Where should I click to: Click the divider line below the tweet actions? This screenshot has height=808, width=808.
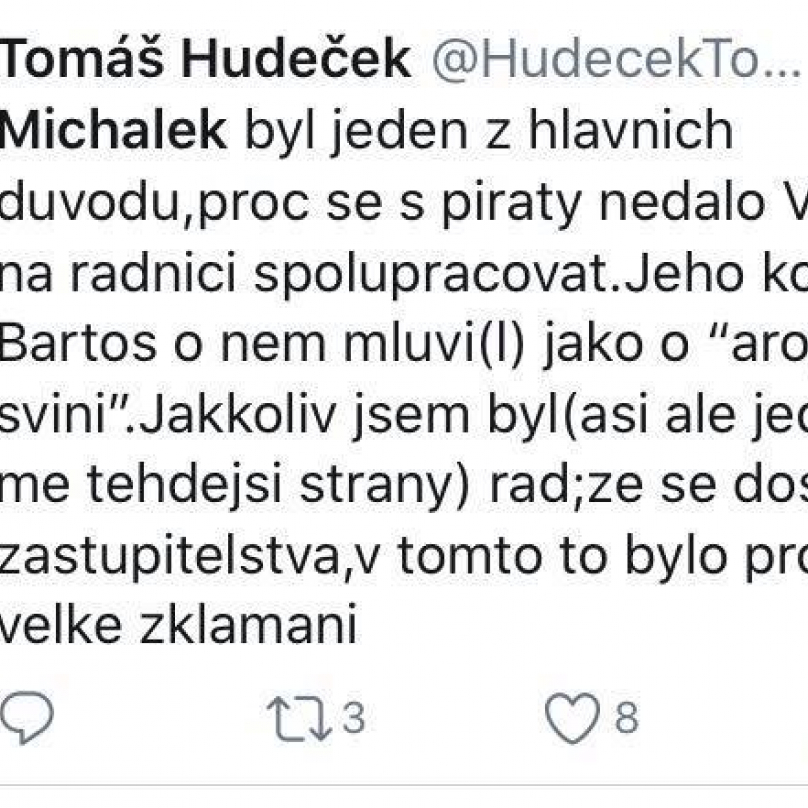click(x=404, y=786)
